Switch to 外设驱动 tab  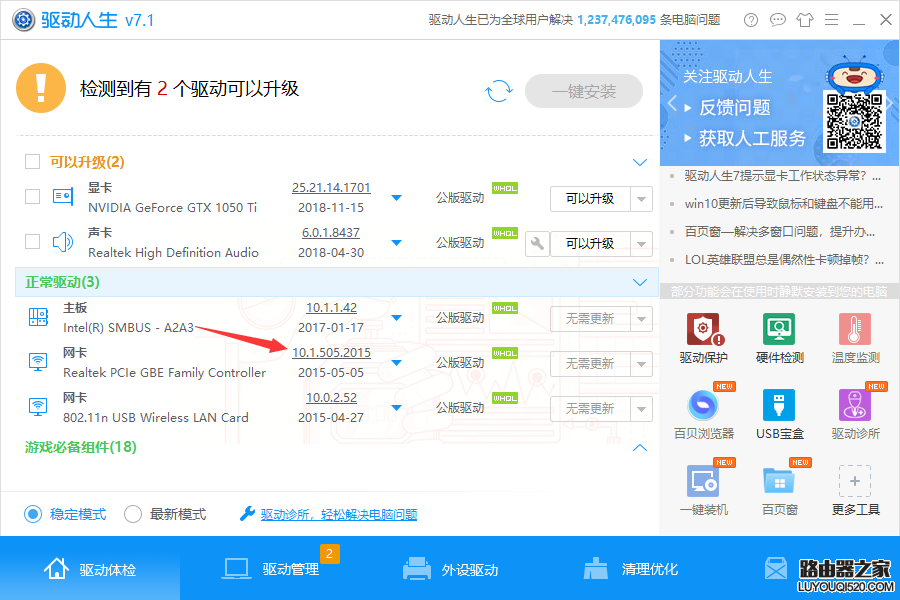tap(451, 569)
